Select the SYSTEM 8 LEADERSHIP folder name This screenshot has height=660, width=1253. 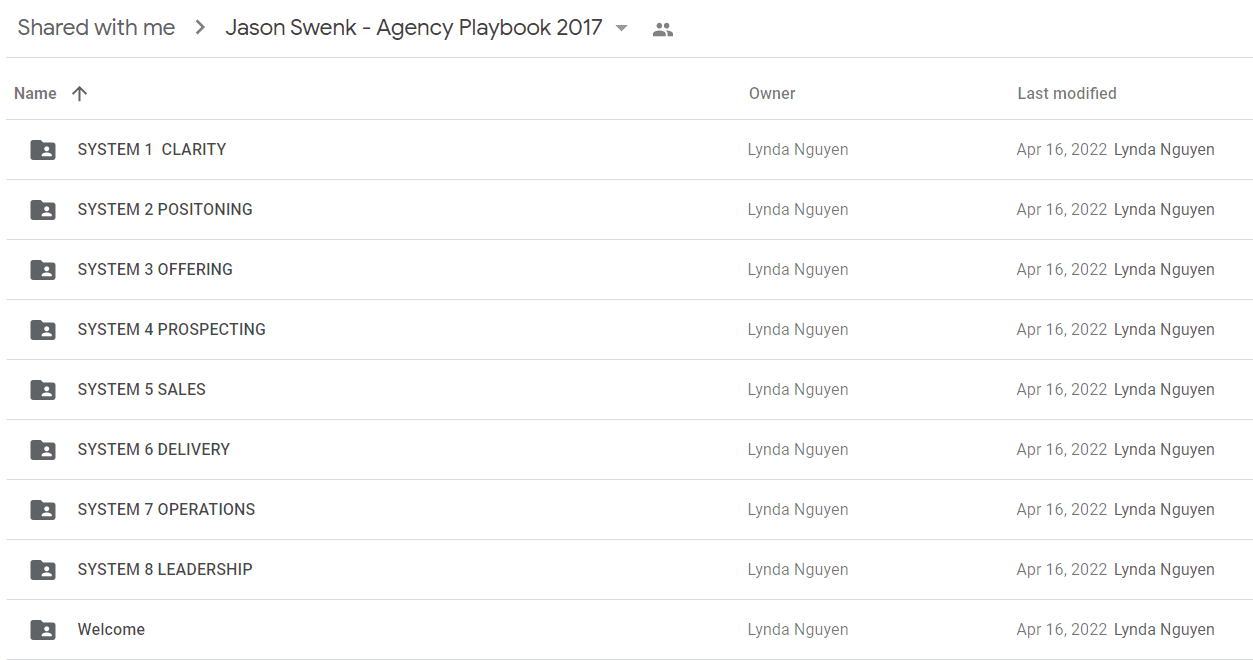[x=165, y=569]
